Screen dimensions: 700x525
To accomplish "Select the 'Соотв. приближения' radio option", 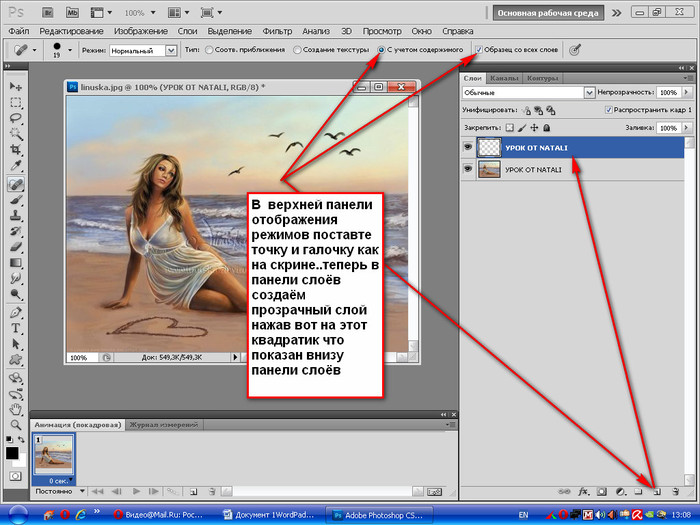I will click(x=208, y=50).
